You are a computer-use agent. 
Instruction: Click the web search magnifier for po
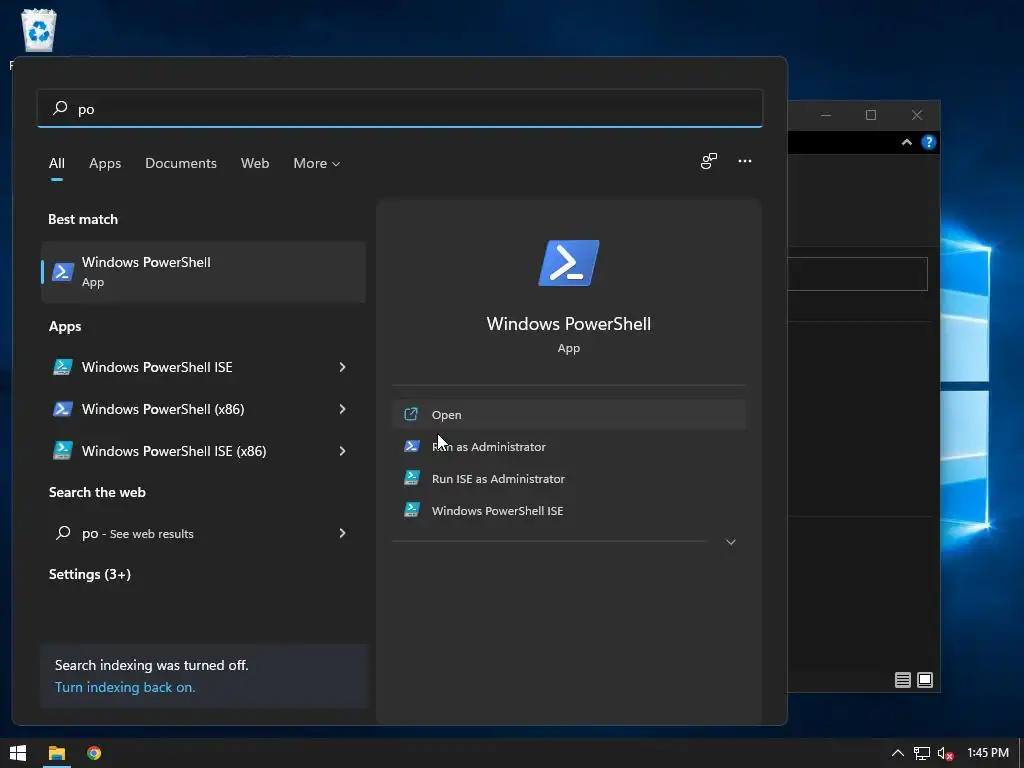[x=63, y=533]
